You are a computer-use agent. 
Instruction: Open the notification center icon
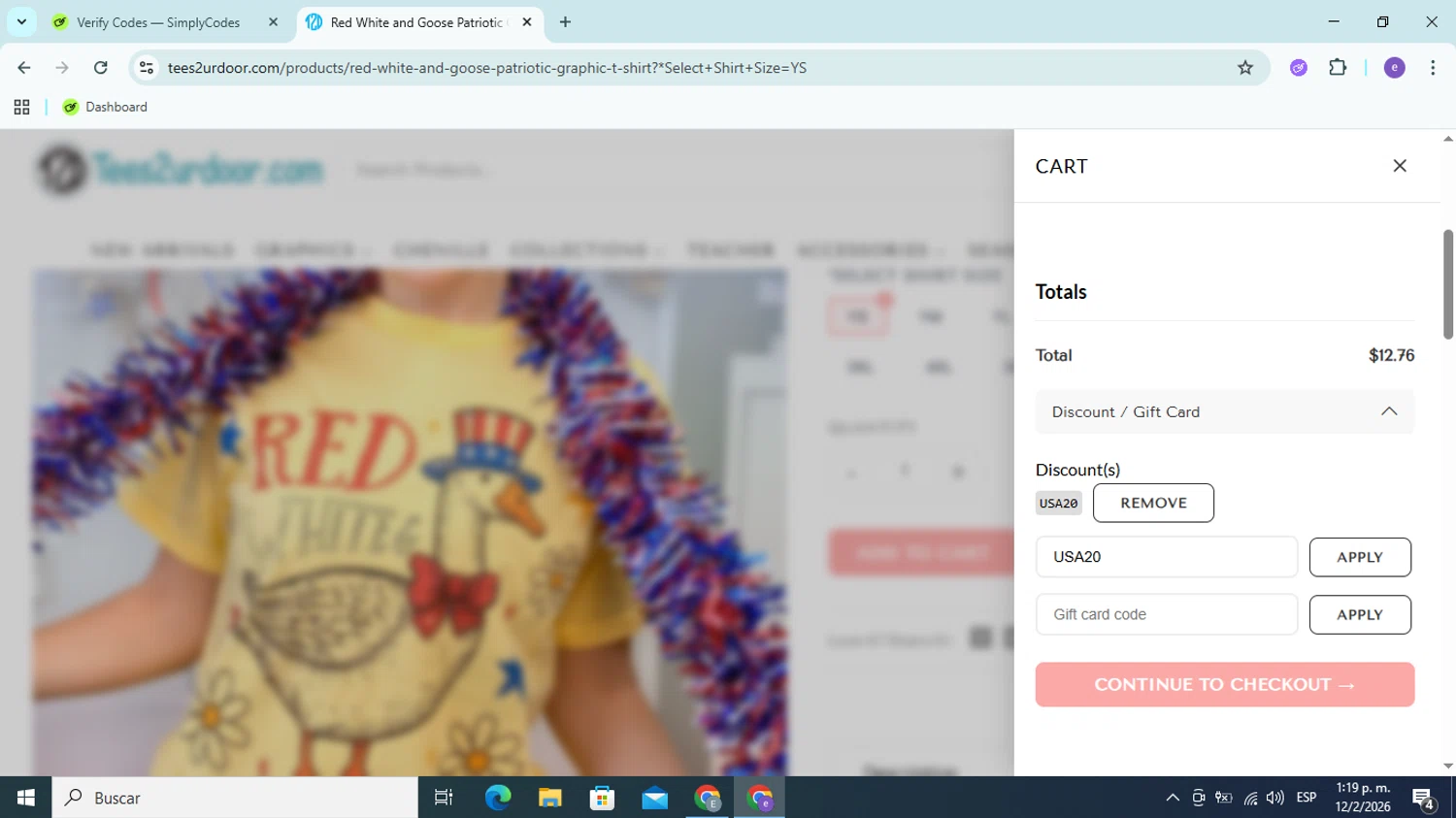pos(1424,798)
